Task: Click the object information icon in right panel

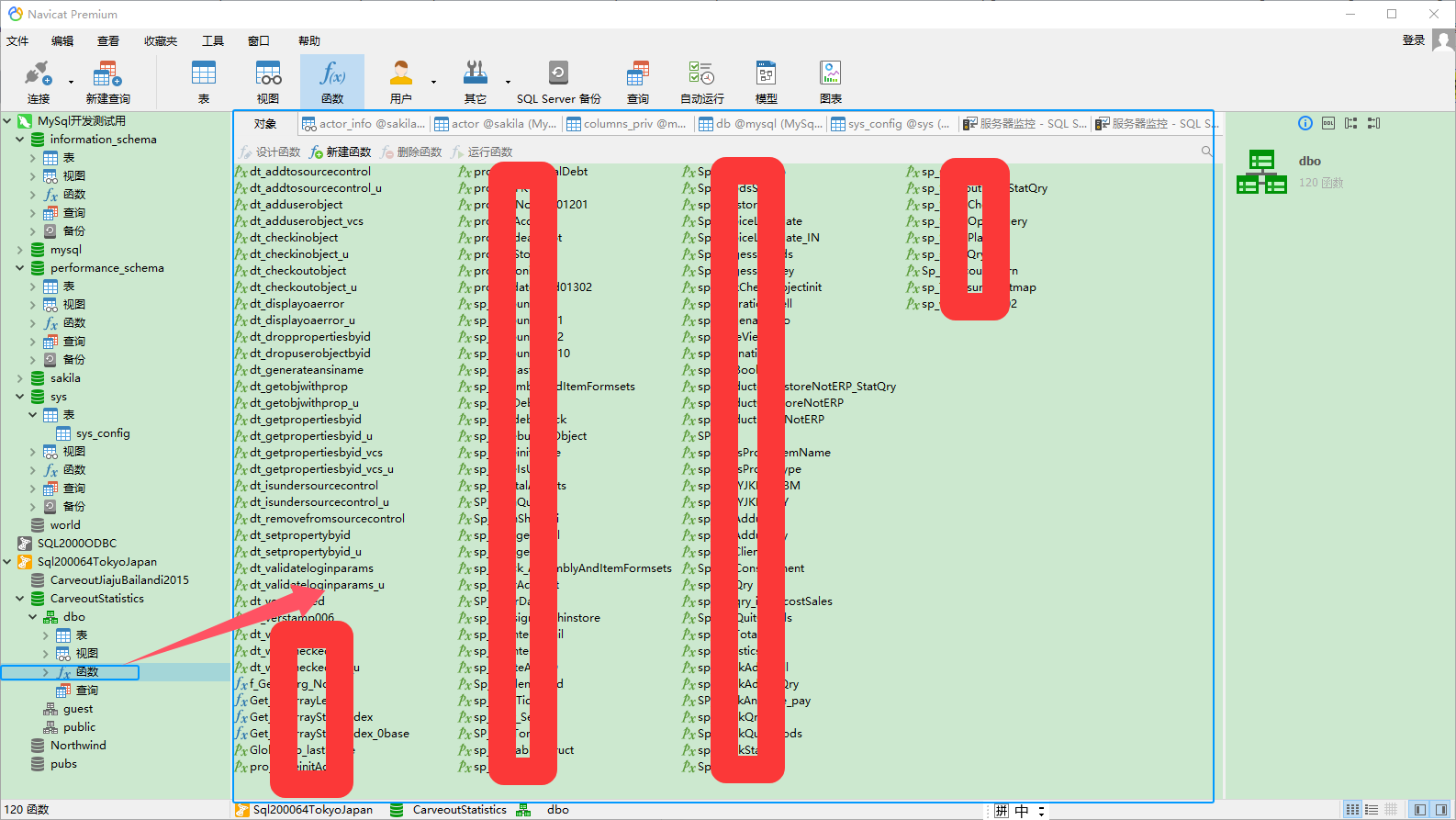Action: point(1305,123)
